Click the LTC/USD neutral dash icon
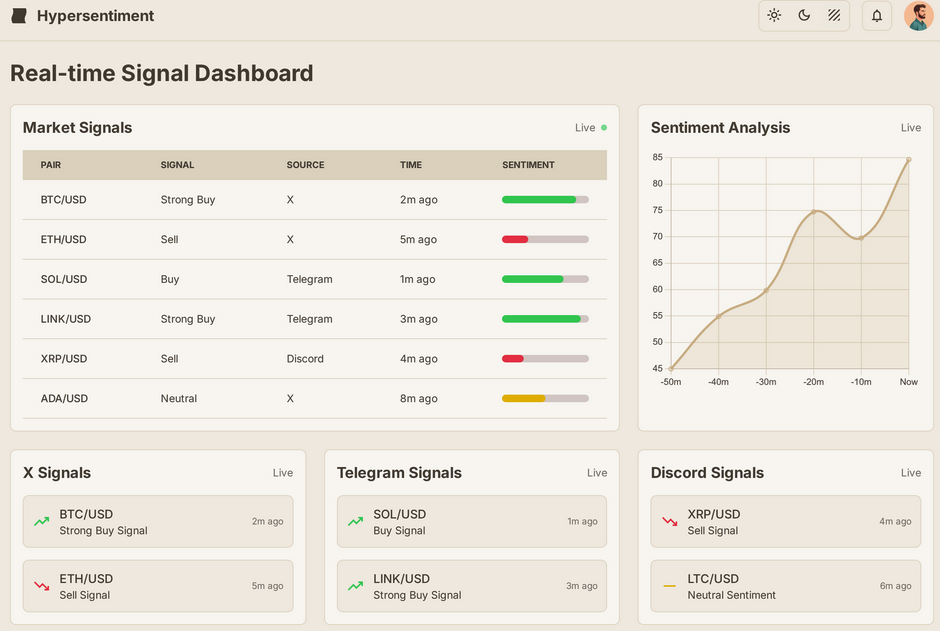 coord(669,586)
